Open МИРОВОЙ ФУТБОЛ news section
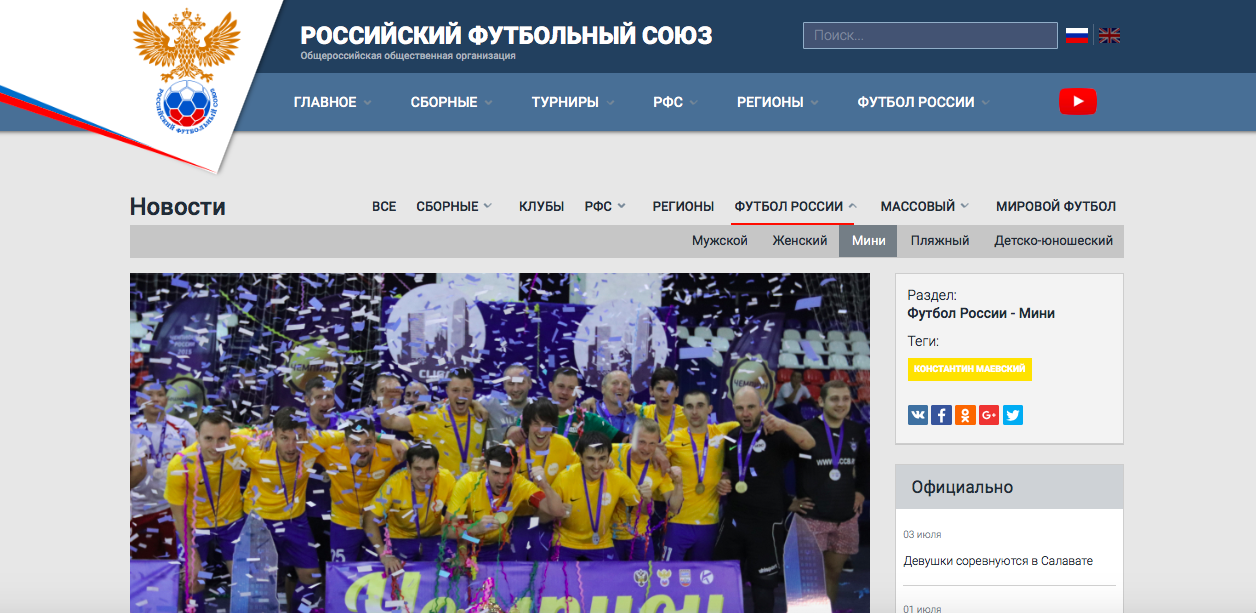 pos(1055,206)
